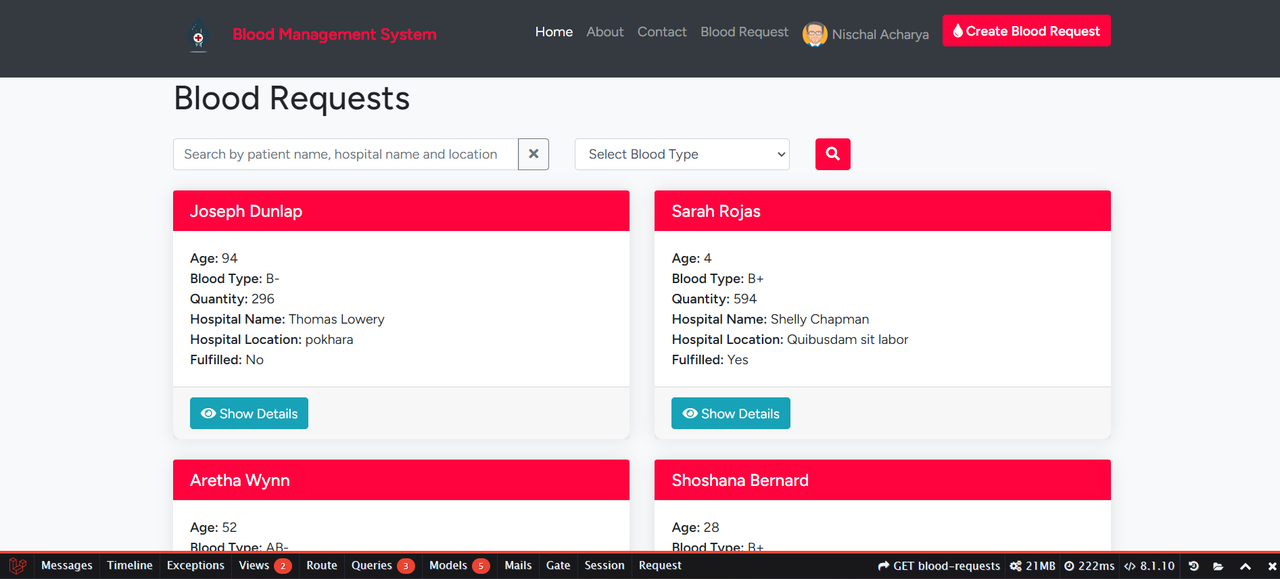Click Joseph Dunlap's Blood Type B- line

click(235, 279)
